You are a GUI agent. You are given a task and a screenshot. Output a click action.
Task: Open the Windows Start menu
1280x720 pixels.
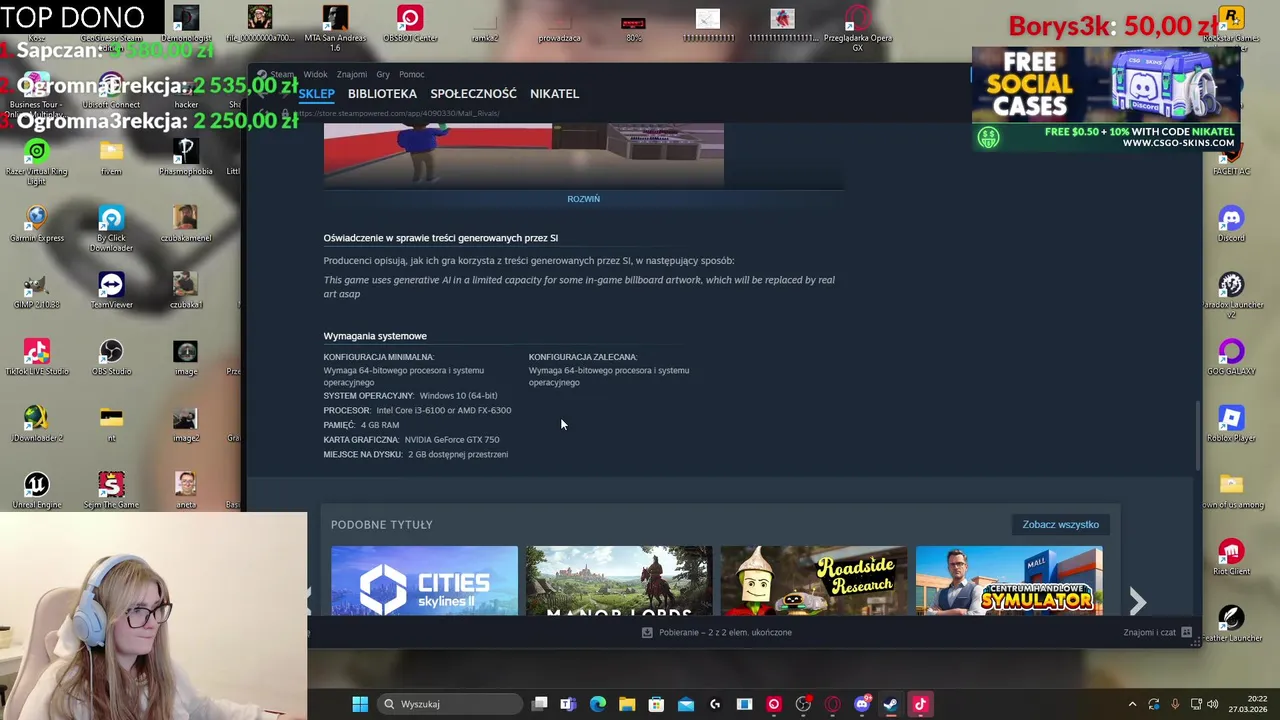click(x=360, y=704)
